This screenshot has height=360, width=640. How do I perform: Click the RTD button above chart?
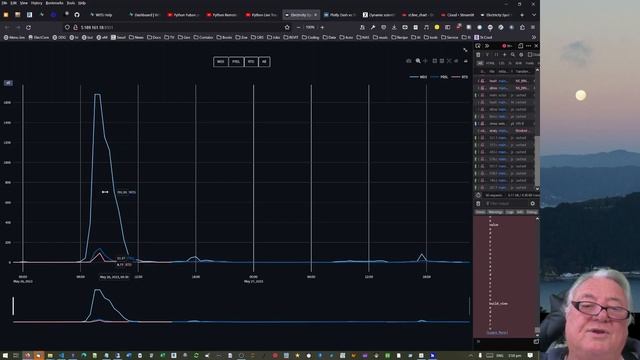[x=251, y=62]
